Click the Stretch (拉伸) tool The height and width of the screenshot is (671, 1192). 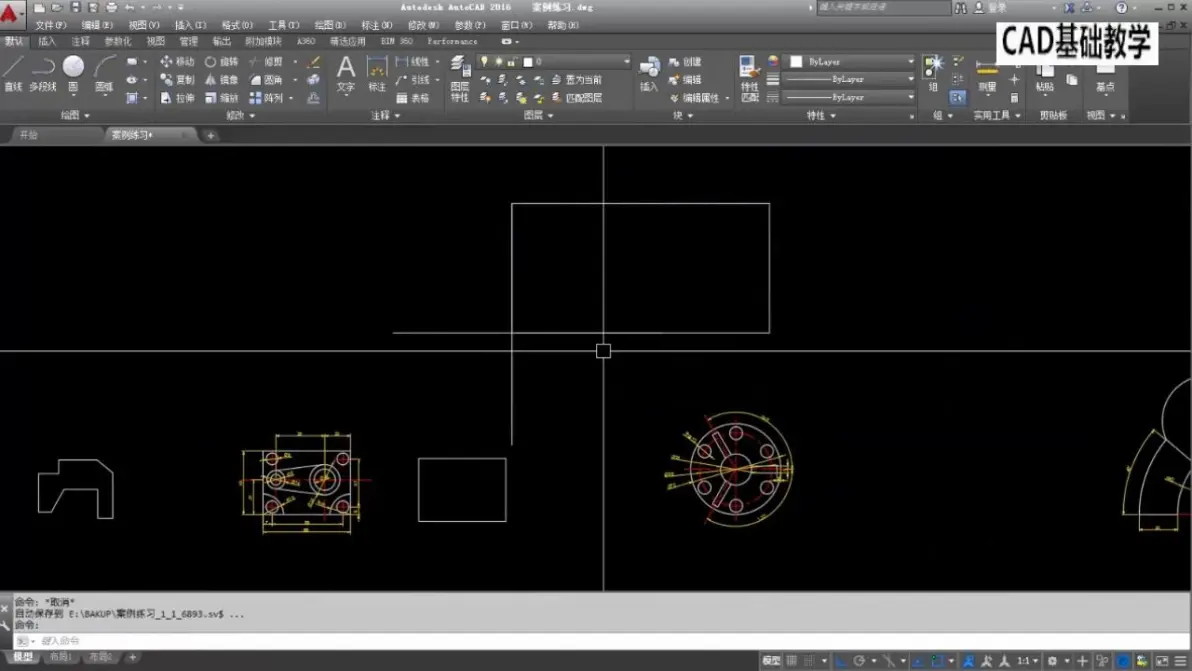pyautogui.click(x=178, y=98)
